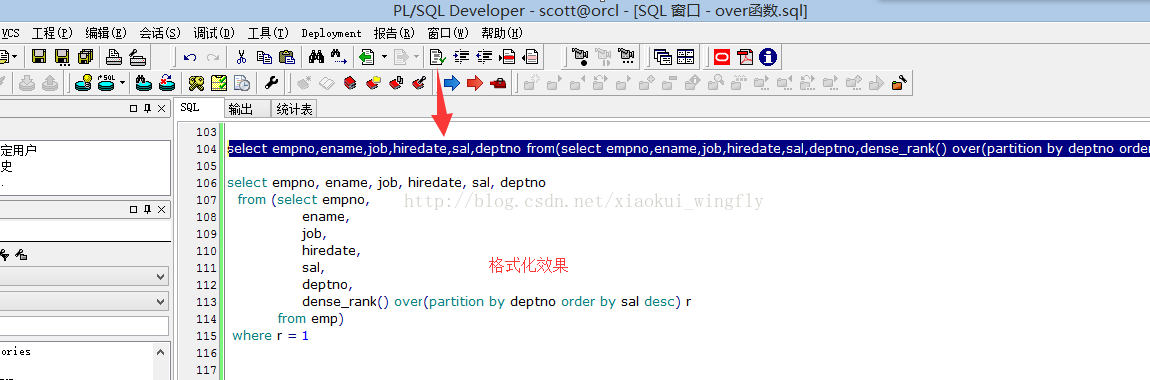1150x380 pixels.
Task: Click the red book with wrench icon
Action: tap(420, 83)
